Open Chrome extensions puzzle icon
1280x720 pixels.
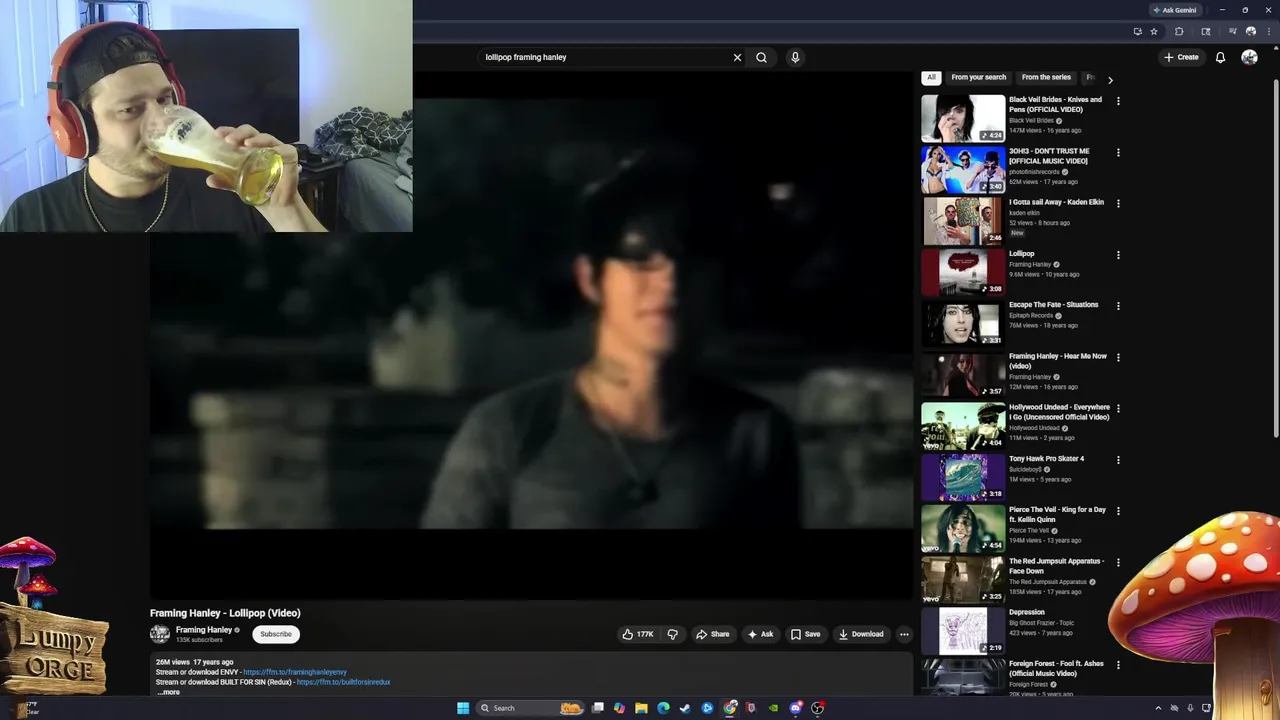point(1179,31)
